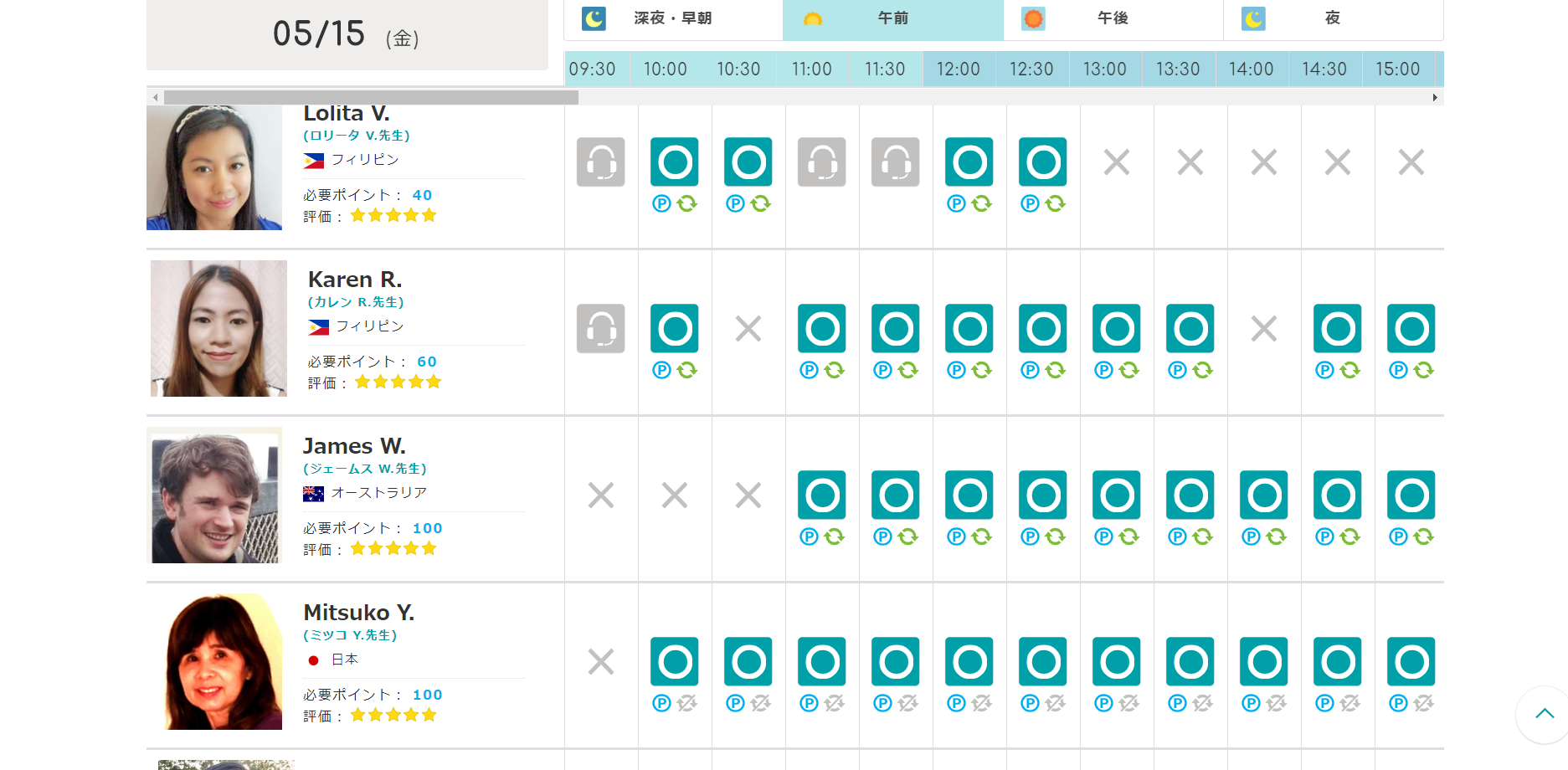Book Karen R.'s 11:00 open slot
Viewport: 1568px width, 770px height.
click(821, 328)
